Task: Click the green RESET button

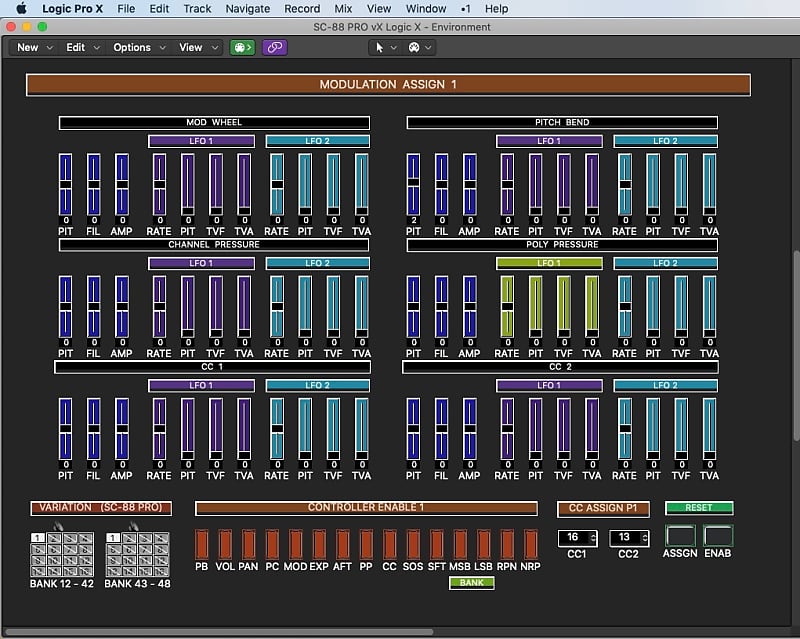Action: pos(699,508)
